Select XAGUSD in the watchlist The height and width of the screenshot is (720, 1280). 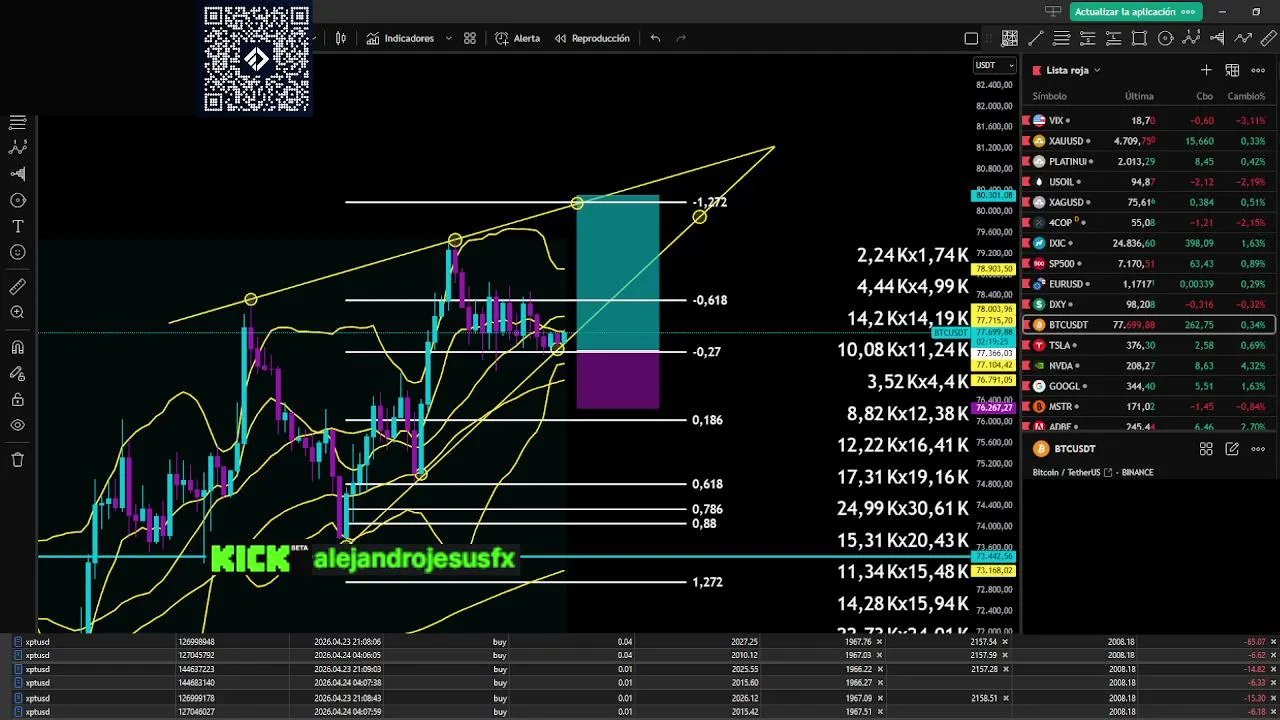tap(1148, 202)
